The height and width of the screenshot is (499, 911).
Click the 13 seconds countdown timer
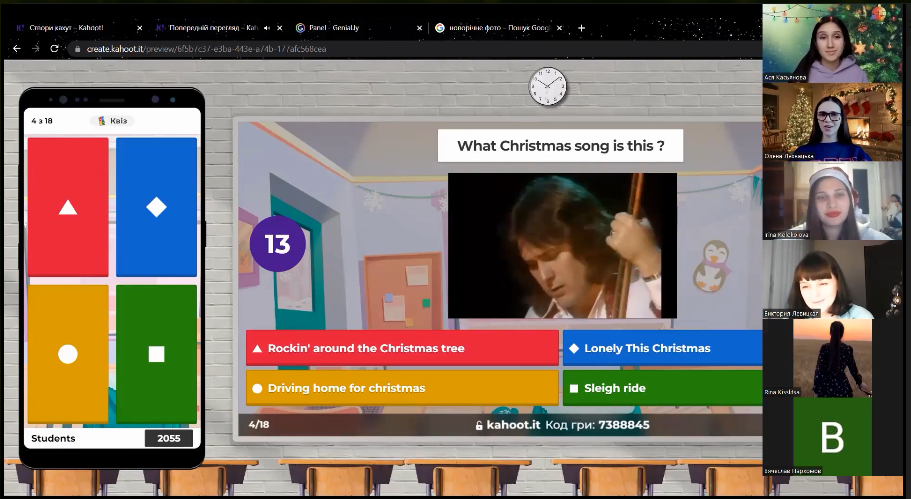pos(278,244)
